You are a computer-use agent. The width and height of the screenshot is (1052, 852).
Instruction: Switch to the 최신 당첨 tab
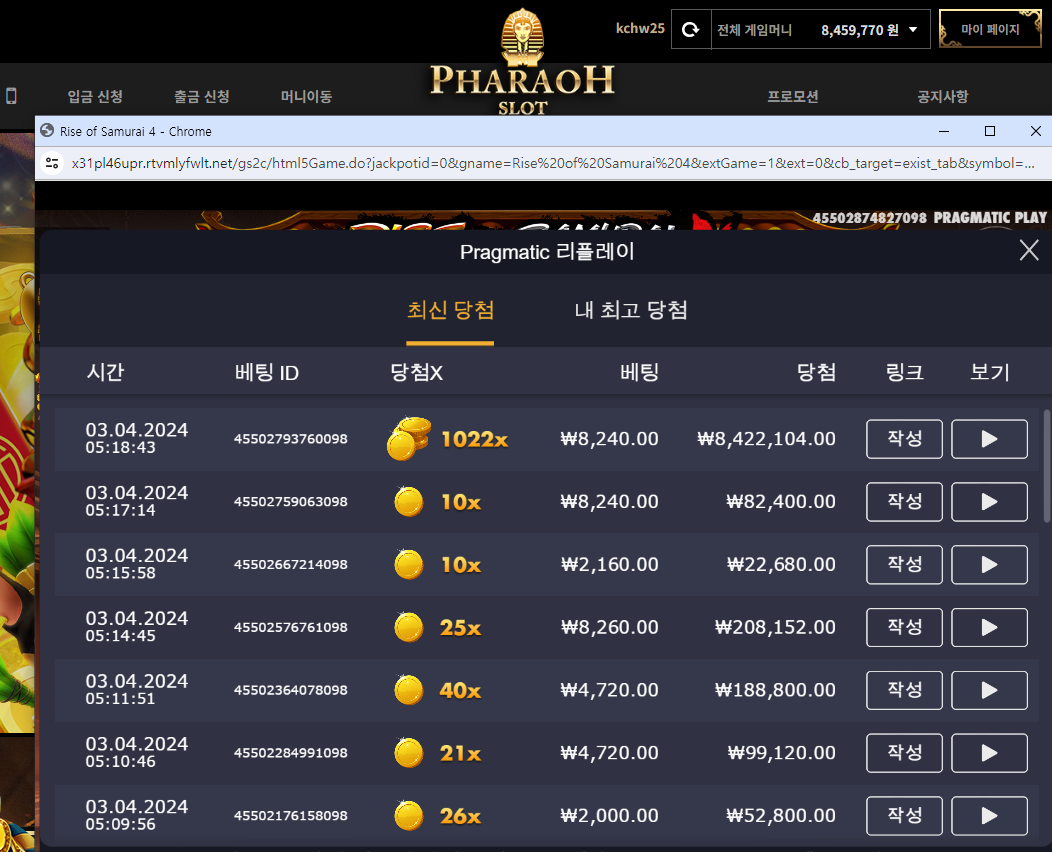point(450,311)
